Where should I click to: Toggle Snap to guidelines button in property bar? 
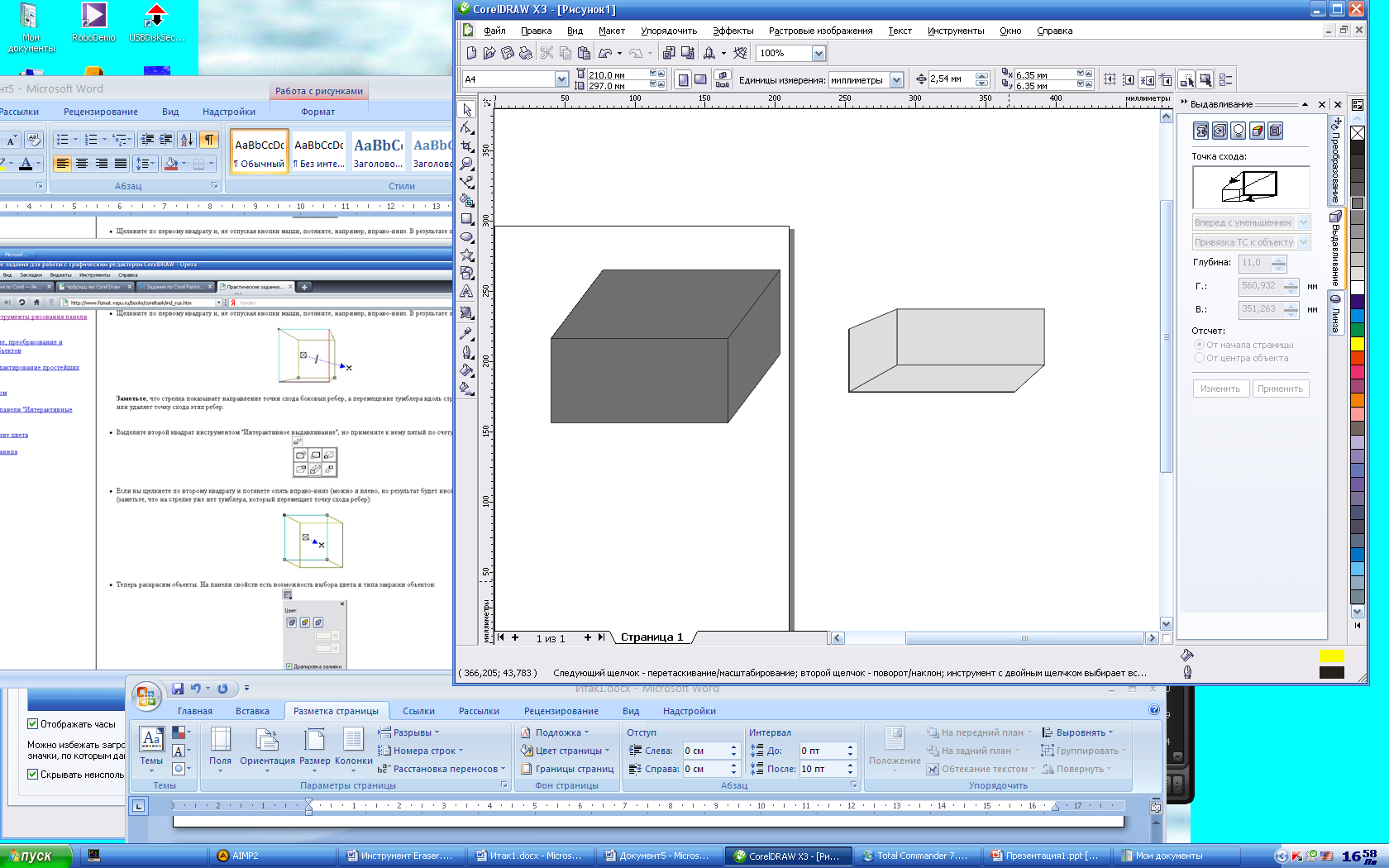[1128, 79]
